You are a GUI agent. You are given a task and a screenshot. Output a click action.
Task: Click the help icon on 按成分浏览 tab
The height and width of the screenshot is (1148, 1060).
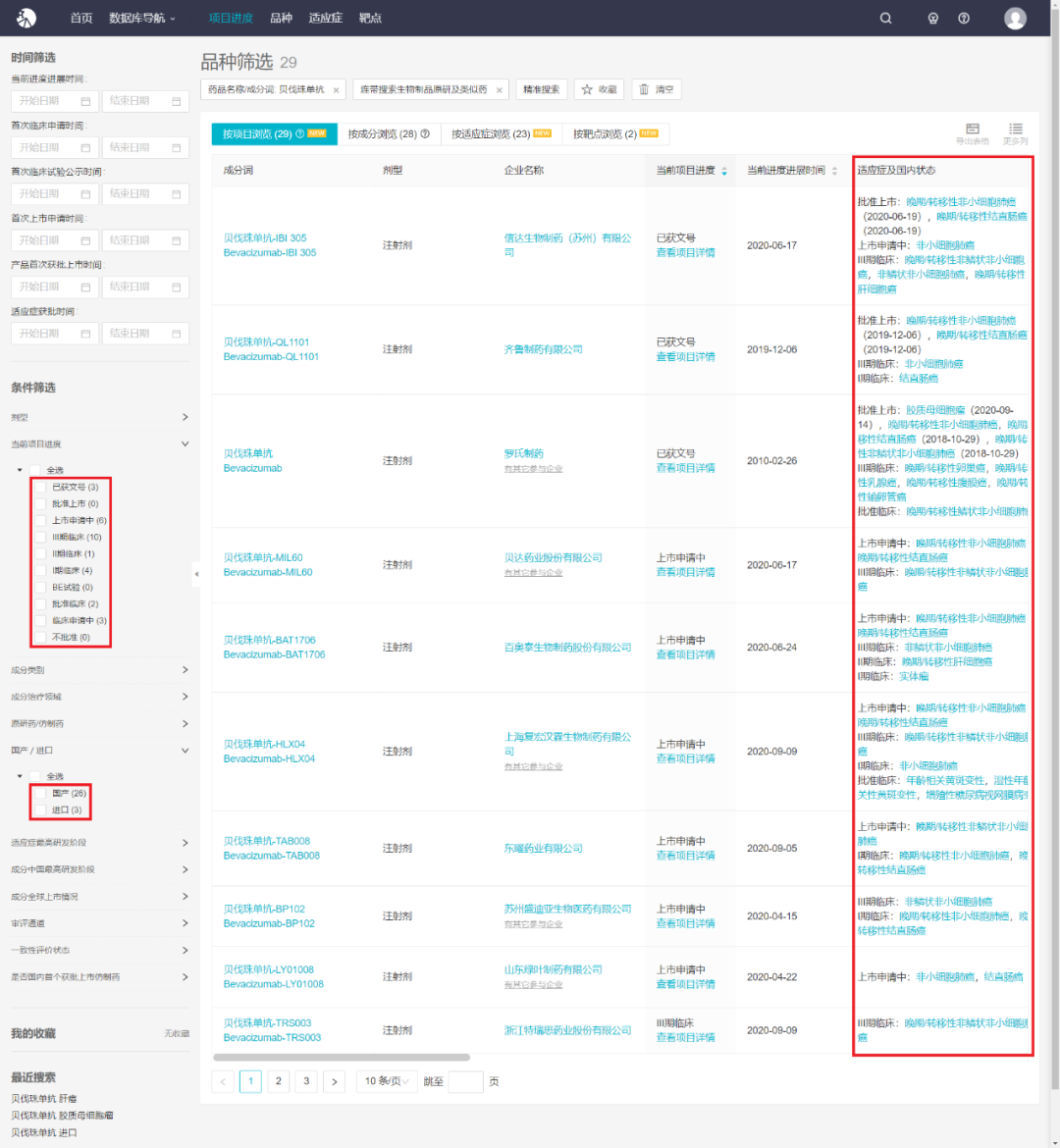425,134
